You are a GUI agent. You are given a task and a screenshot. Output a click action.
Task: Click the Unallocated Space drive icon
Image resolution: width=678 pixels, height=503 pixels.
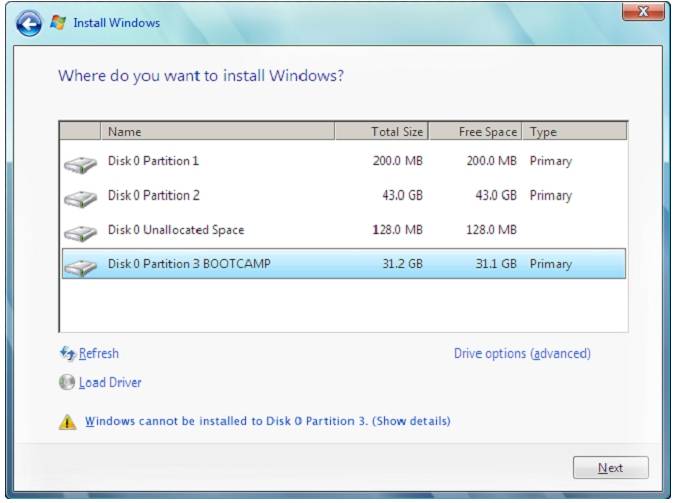(x=80, y=232)
